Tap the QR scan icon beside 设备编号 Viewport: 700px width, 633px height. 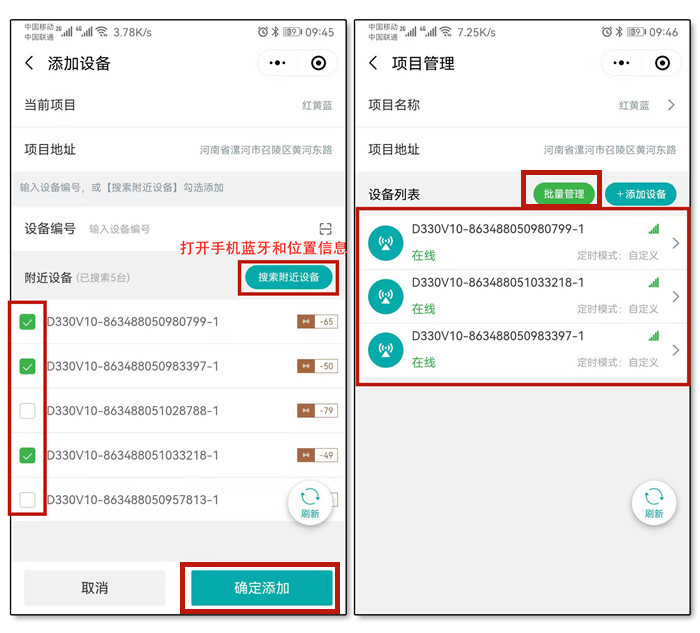324,229
